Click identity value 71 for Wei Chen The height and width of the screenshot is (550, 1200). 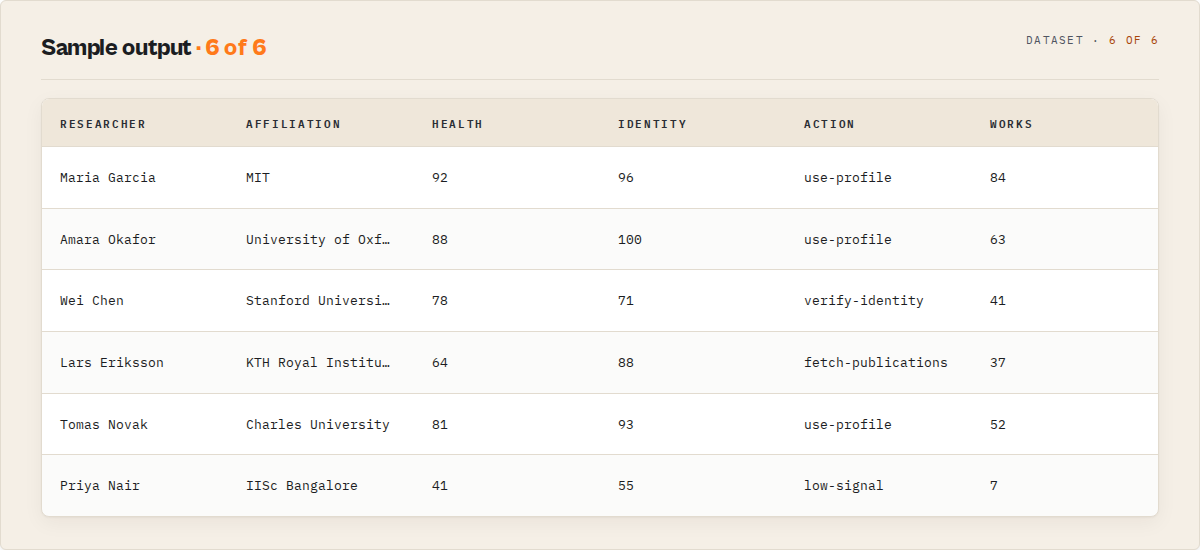pos(626,301)
